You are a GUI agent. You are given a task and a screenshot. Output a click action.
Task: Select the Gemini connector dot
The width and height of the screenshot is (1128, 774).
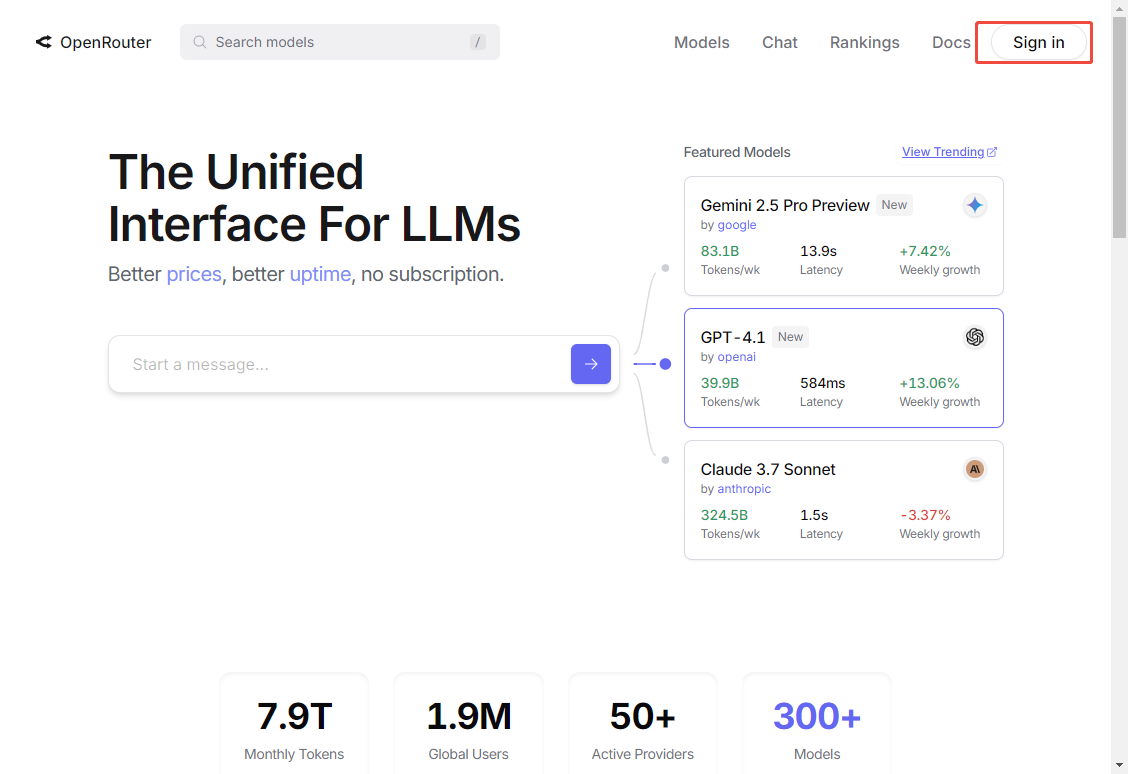coord(665,268)
